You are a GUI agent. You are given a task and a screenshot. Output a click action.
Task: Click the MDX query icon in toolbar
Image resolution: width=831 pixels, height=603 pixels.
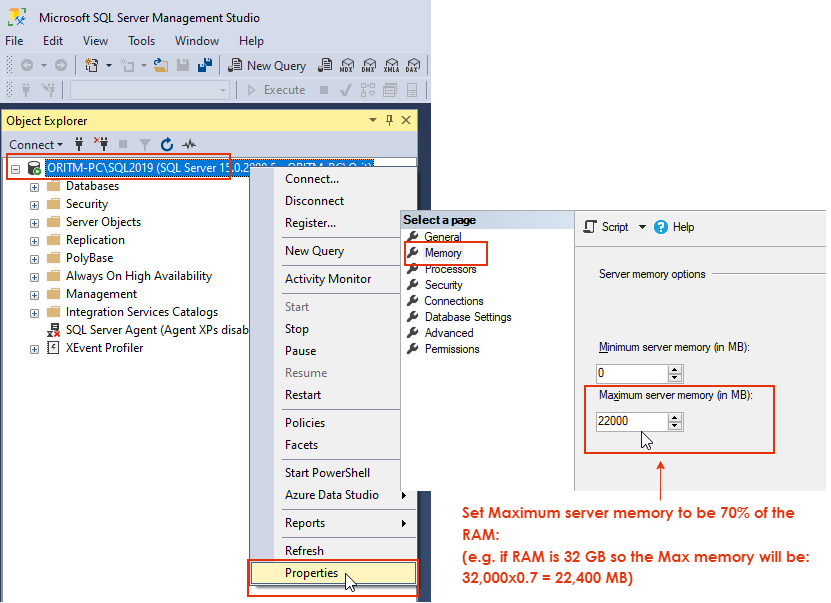pos(347,65)
